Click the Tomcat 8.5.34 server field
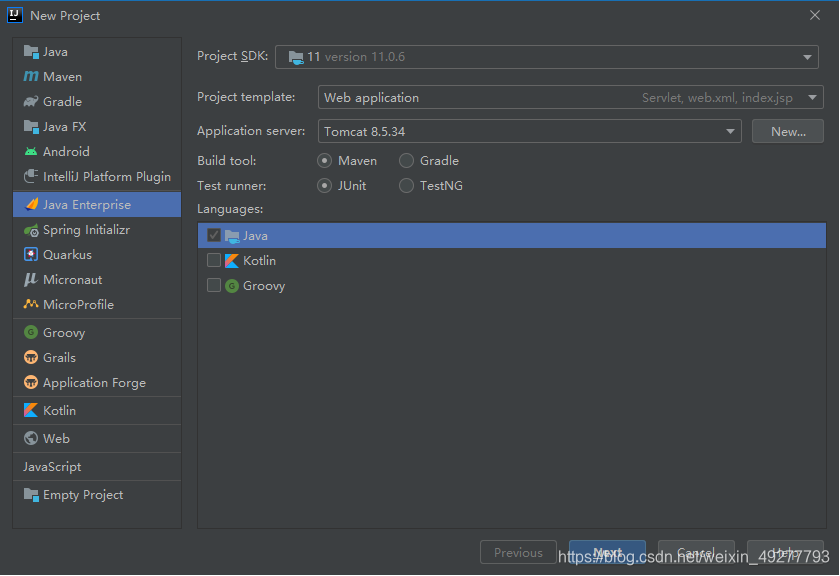This screenshot has height=576, width=840. 530,131
